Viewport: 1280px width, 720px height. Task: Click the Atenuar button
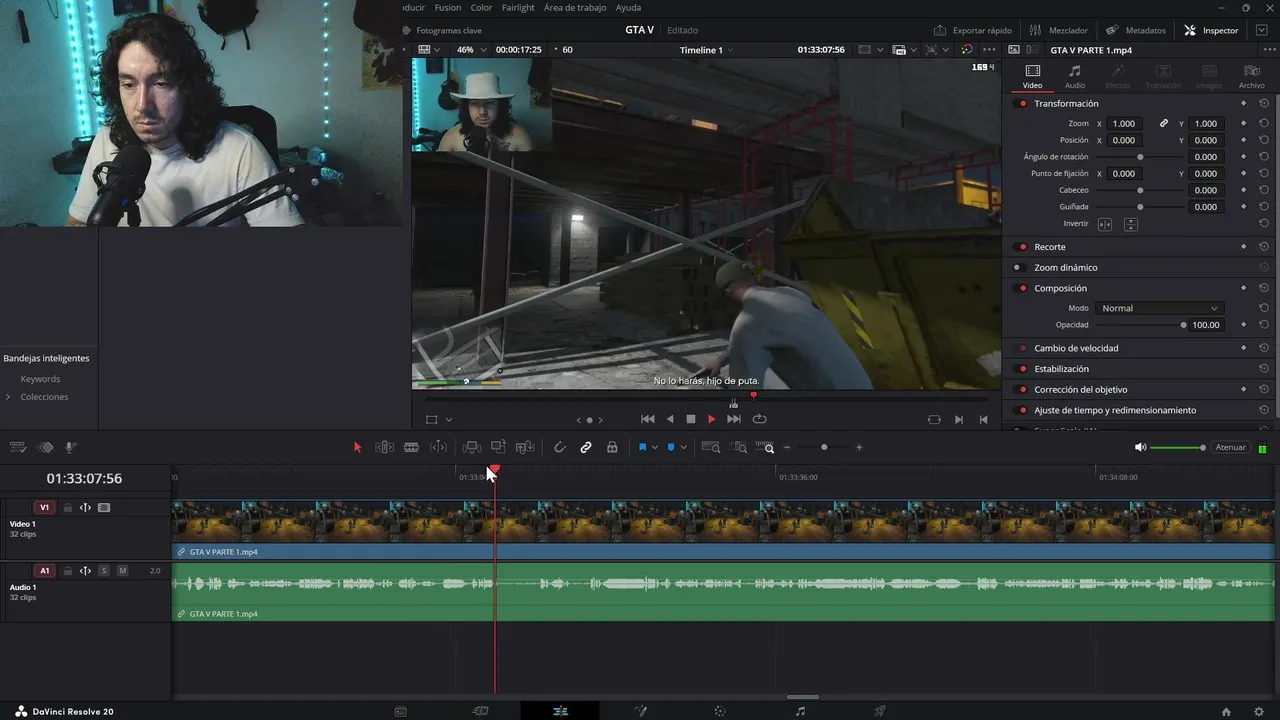point(1230,447)
